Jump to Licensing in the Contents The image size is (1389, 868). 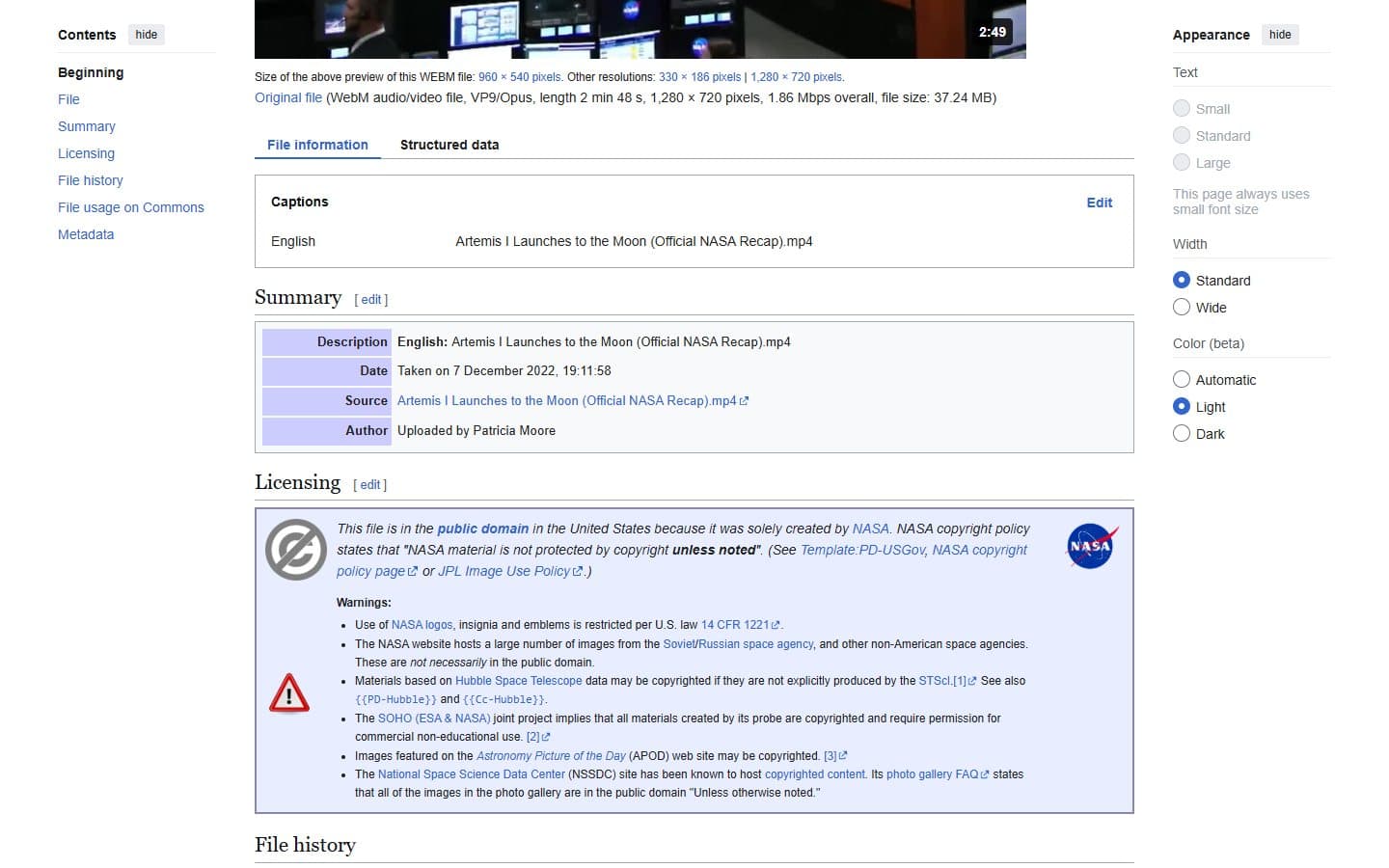[86, 153]
